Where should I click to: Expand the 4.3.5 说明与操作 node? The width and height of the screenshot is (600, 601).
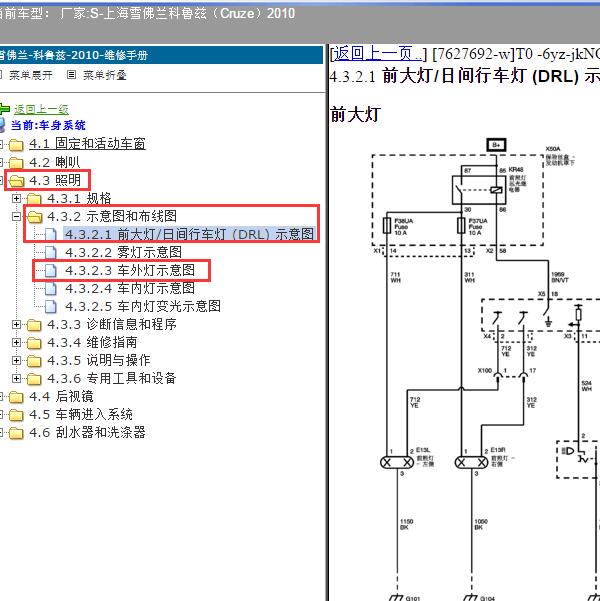click(16, 361)
